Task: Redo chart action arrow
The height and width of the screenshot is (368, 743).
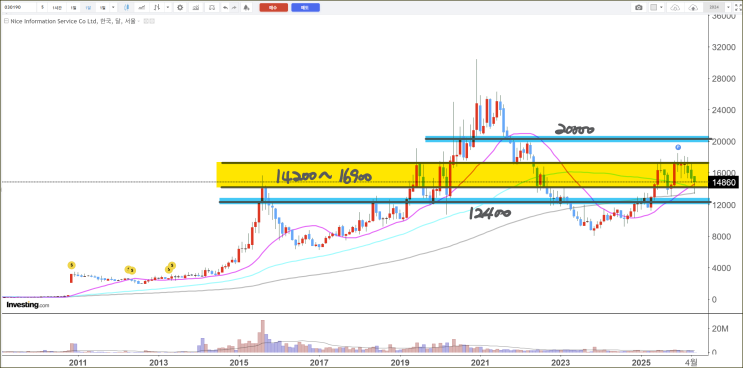Action: click(x=234, y=8)
